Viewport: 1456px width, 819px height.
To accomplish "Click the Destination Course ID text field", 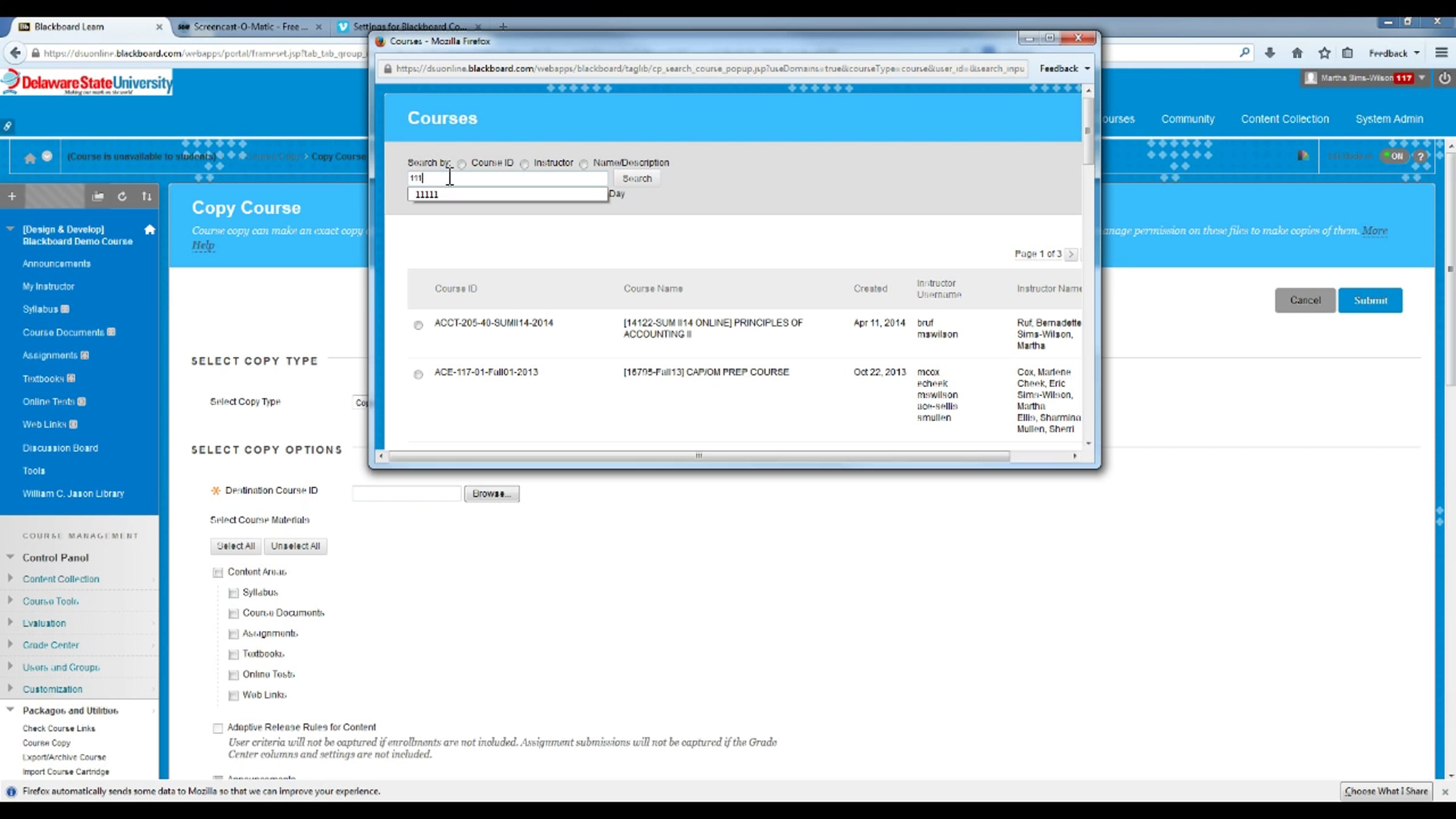I will tap(406, 494).
